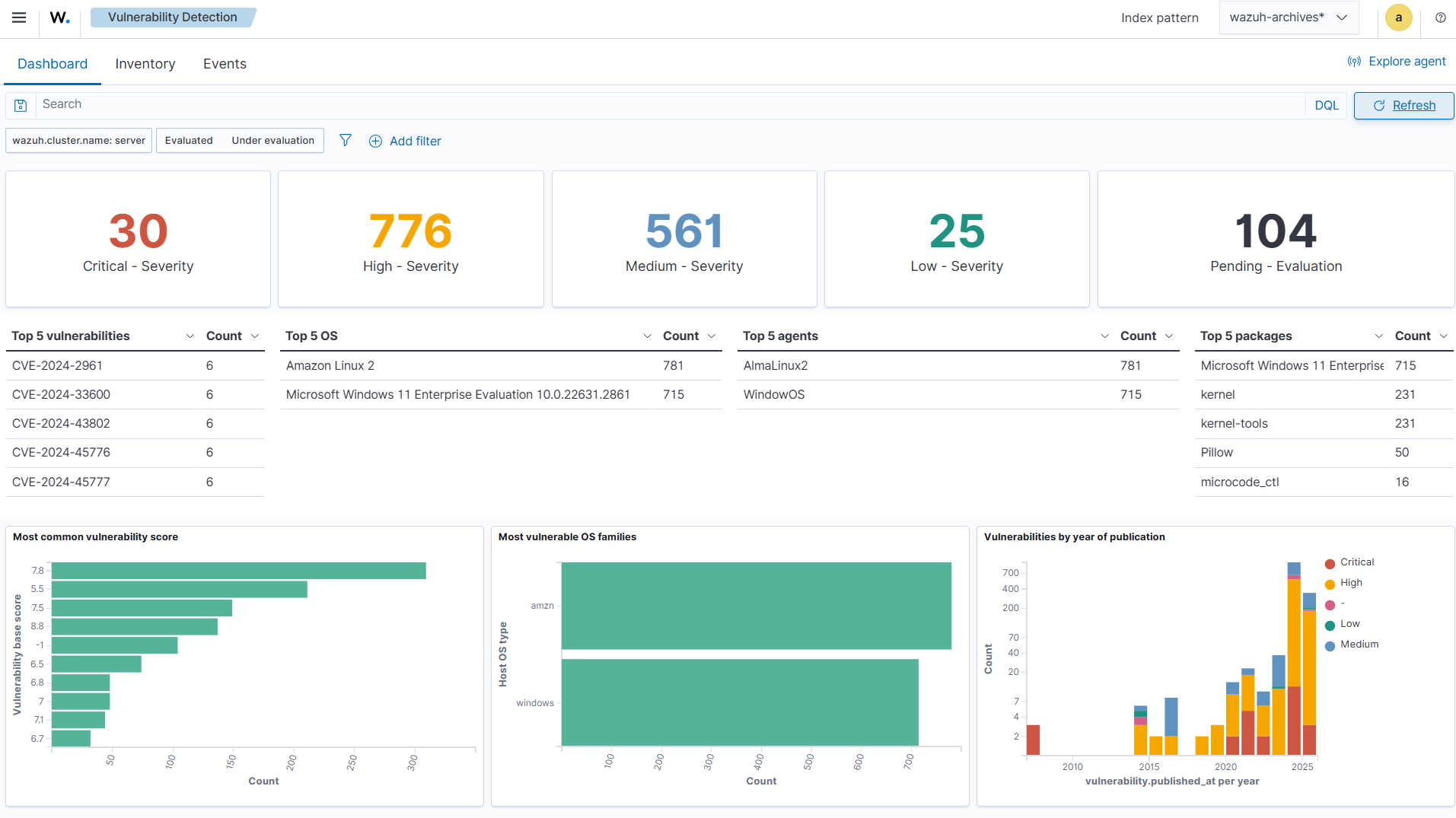
Task: Toggle the Evaluated filter option
Action: coord(189,140)
